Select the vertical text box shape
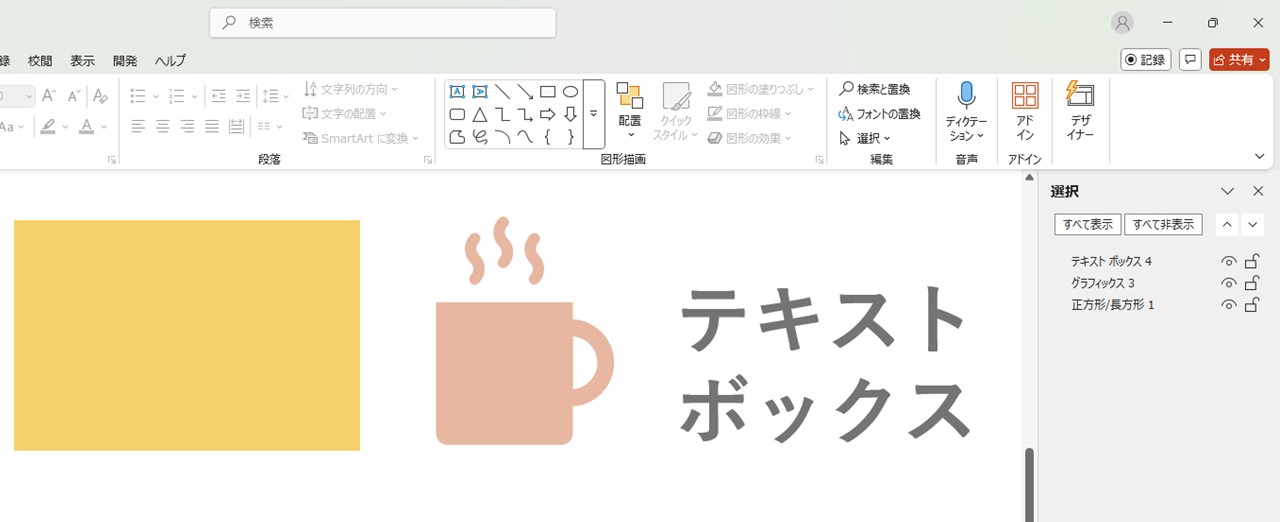The height and width of the screenshot is (522, 1280). point(480,91)
